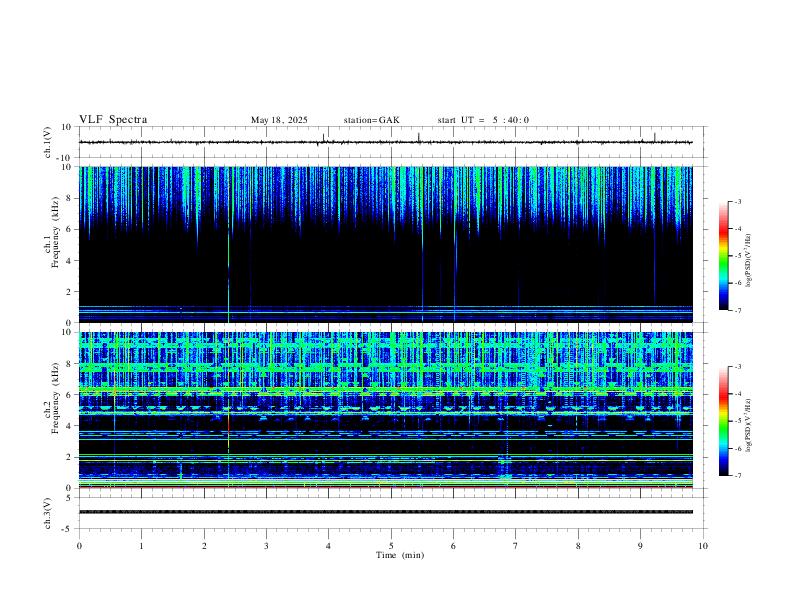Click the "4" tick on ch.1 frequency axis

pos(69,261)
